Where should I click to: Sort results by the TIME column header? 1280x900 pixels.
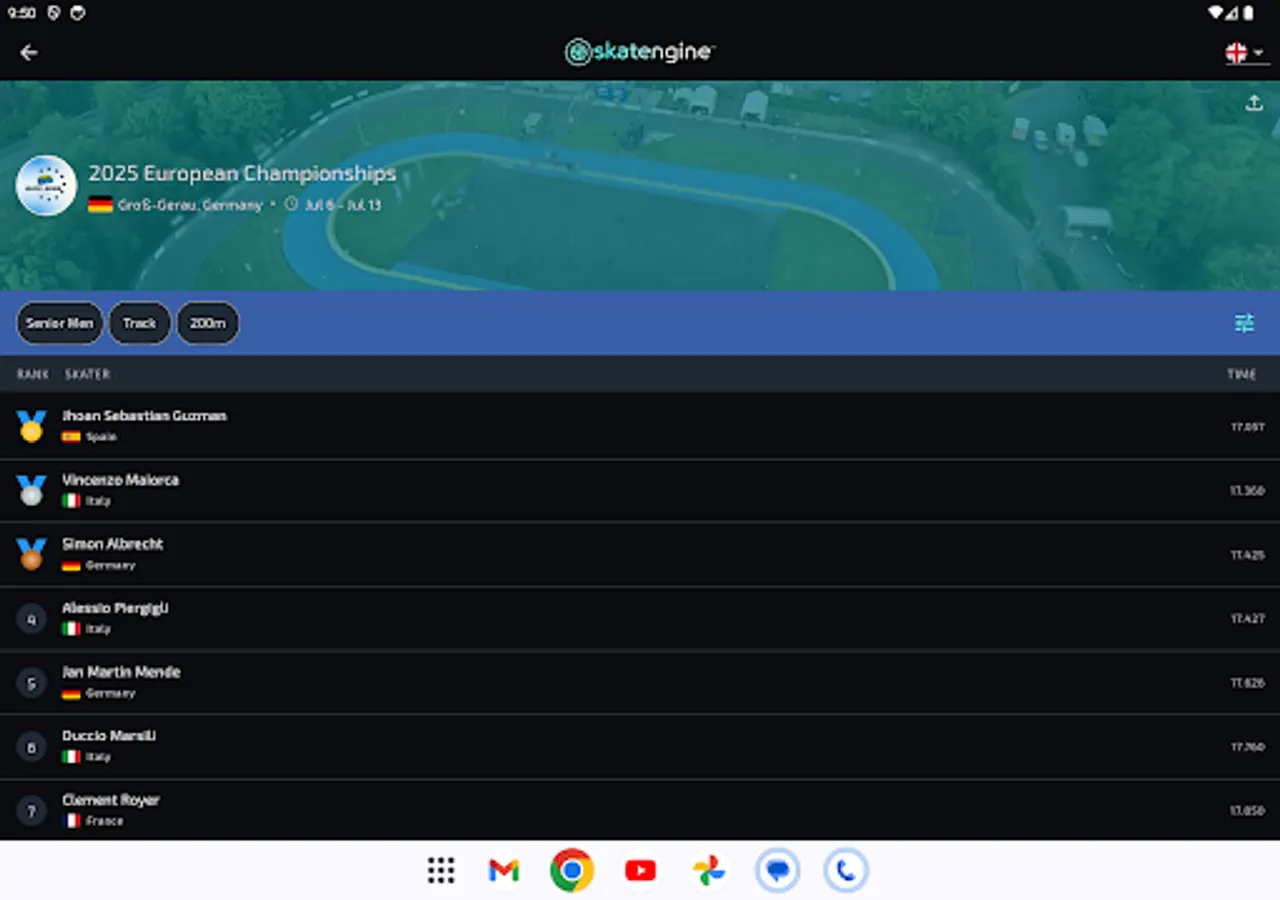tap(1242, 373)
